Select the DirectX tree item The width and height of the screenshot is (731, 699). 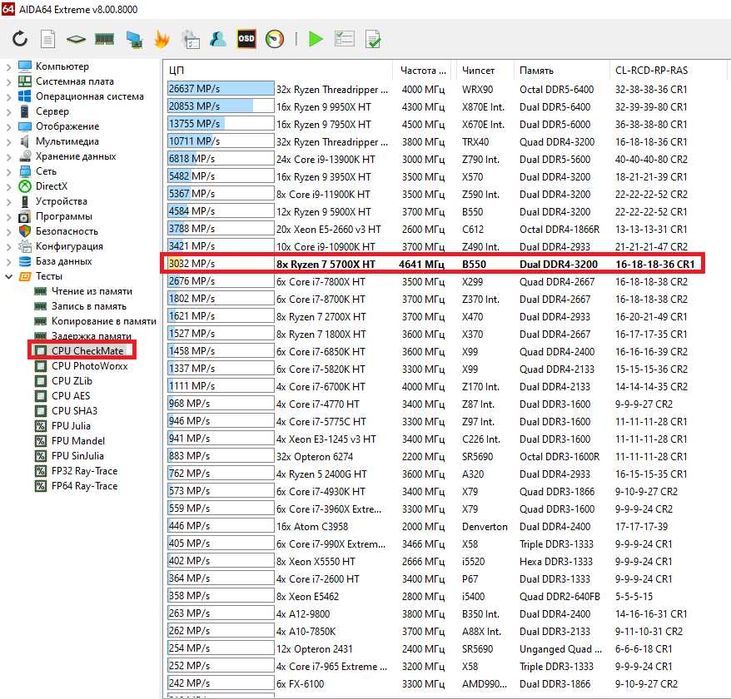(x=51, y=186)
